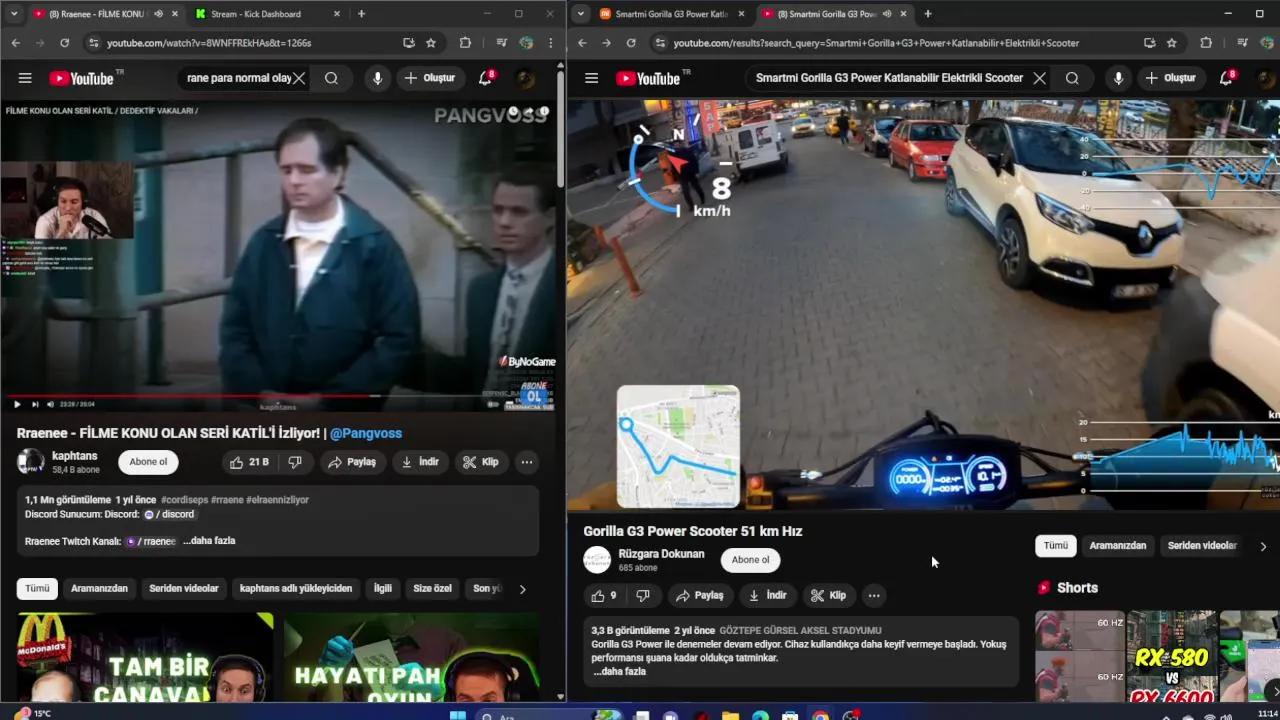Create clip of Rraenee video
The height and width of the screenshot is (720, 1280).
click(481, 462)
